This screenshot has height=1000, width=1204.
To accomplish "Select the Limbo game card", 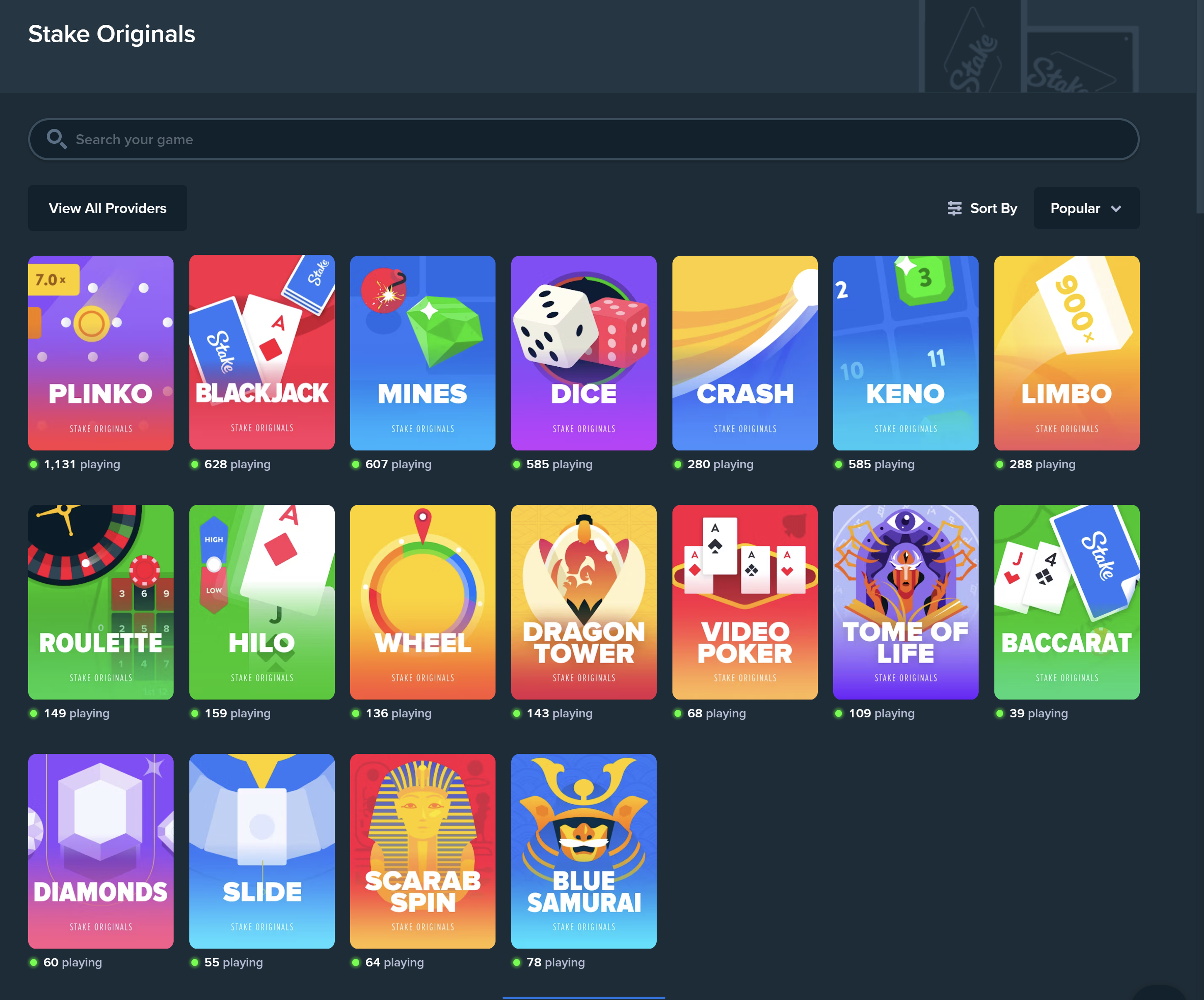I will (1067, 353).
